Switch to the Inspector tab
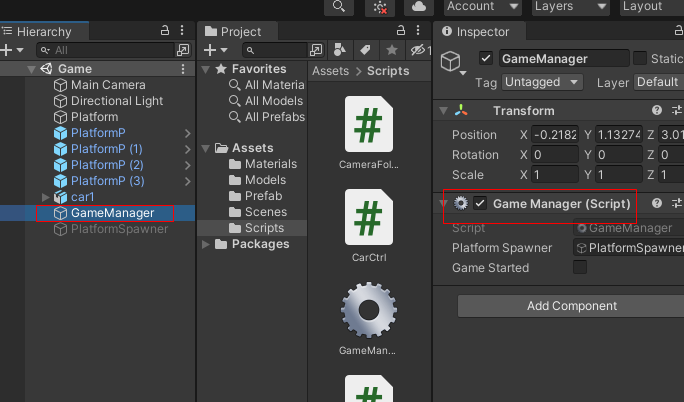The image size is (684, 402). click(x=480, y=31)
